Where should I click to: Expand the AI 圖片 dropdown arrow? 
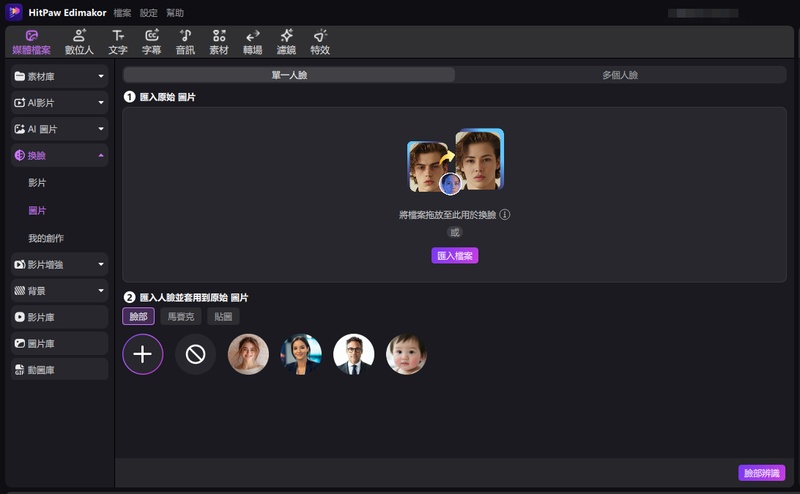point(101,129)
